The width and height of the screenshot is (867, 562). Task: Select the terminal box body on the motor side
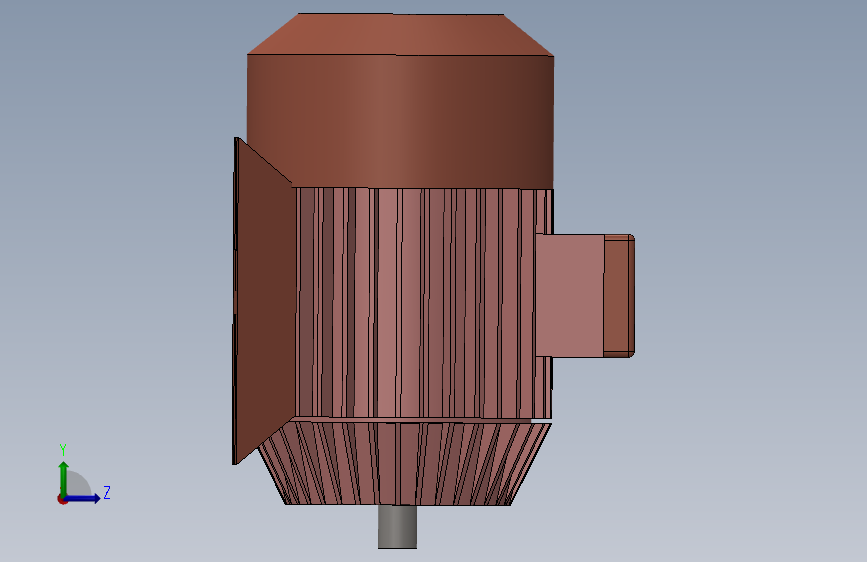click(x=569, y=295)
